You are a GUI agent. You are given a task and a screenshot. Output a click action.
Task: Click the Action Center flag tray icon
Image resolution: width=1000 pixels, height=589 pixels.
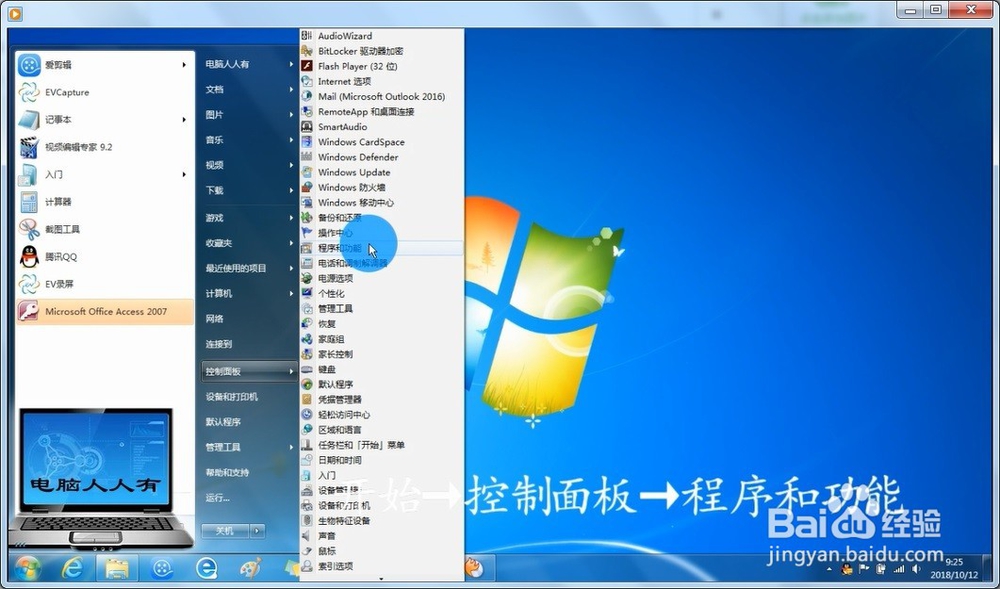point(865,569)
